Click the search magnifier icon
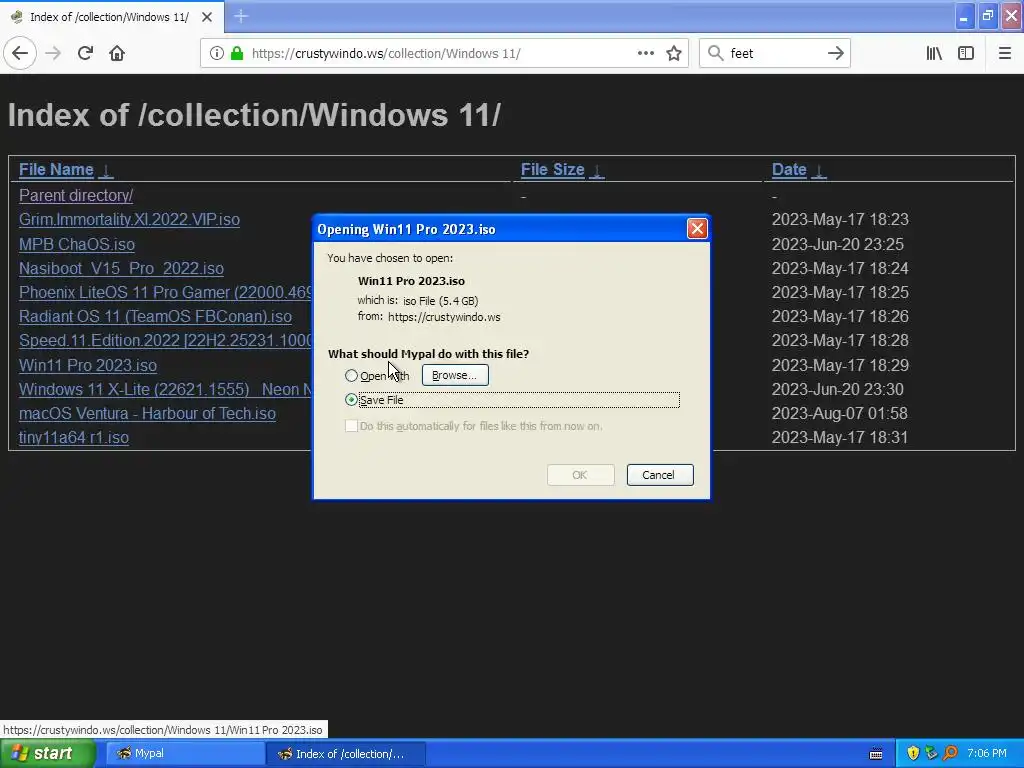Image resolution: width=1024 pixels, height=768 pixels. point(716,54)
